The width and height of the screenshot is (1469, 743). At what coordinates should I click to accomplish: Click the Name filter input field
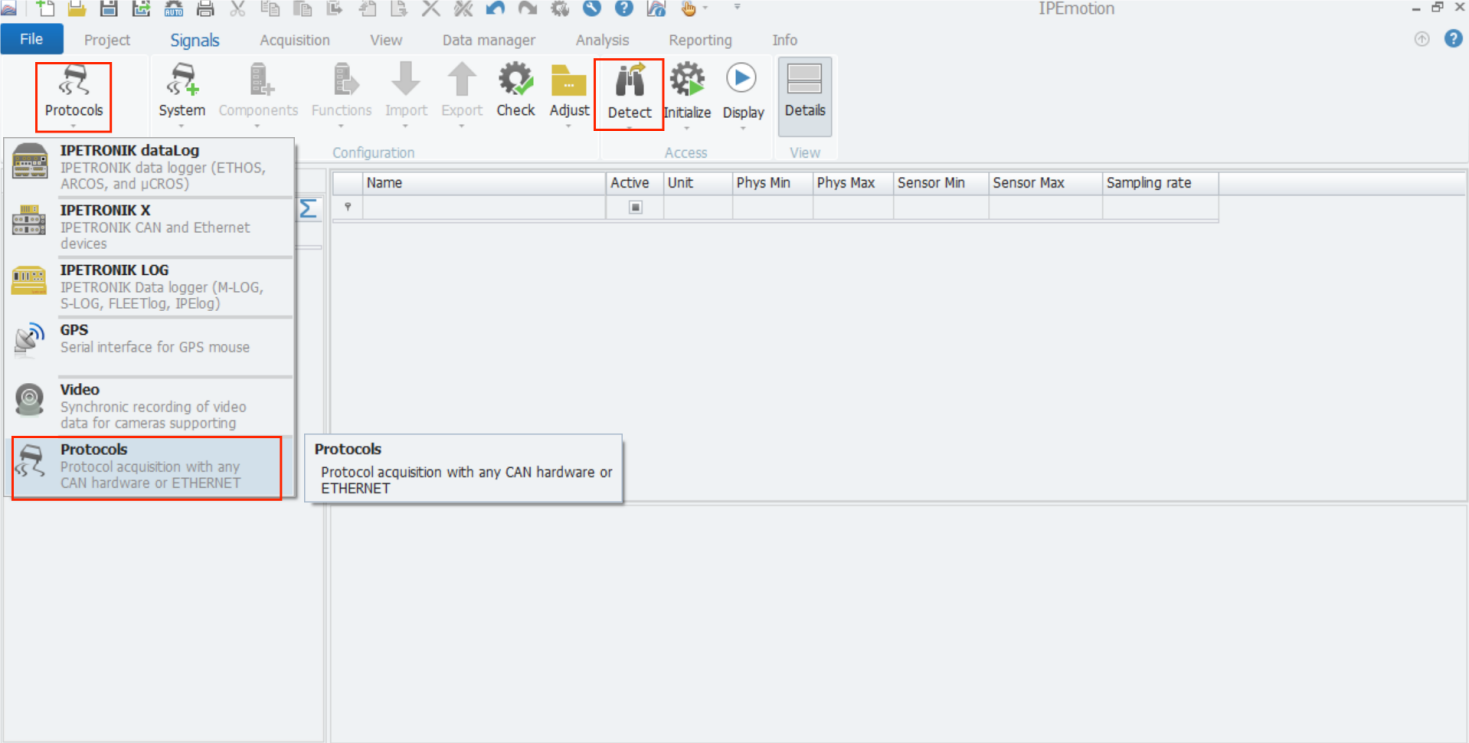(484, 208)
